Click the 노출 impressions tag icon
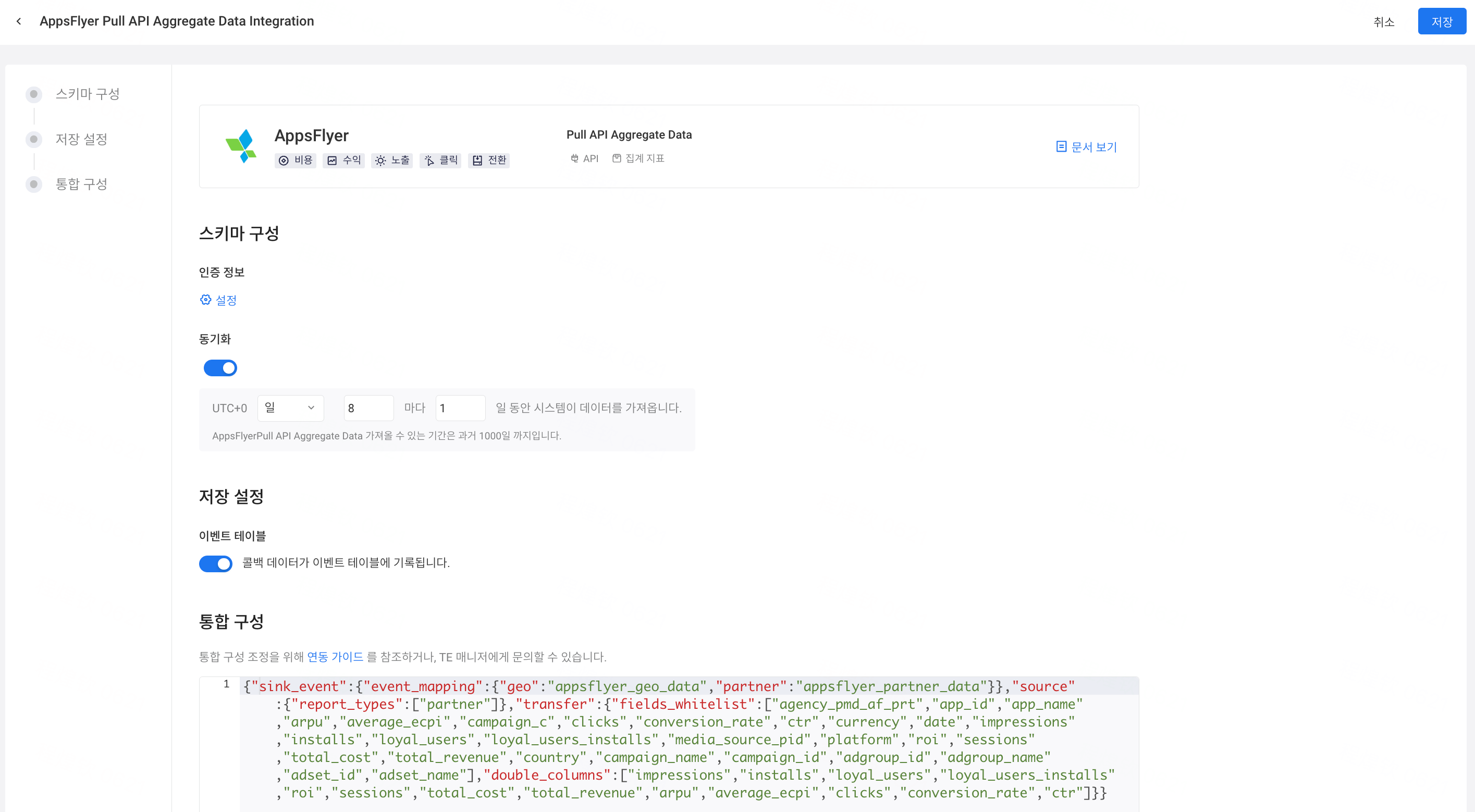The image size is (1475, 812). 380,161
